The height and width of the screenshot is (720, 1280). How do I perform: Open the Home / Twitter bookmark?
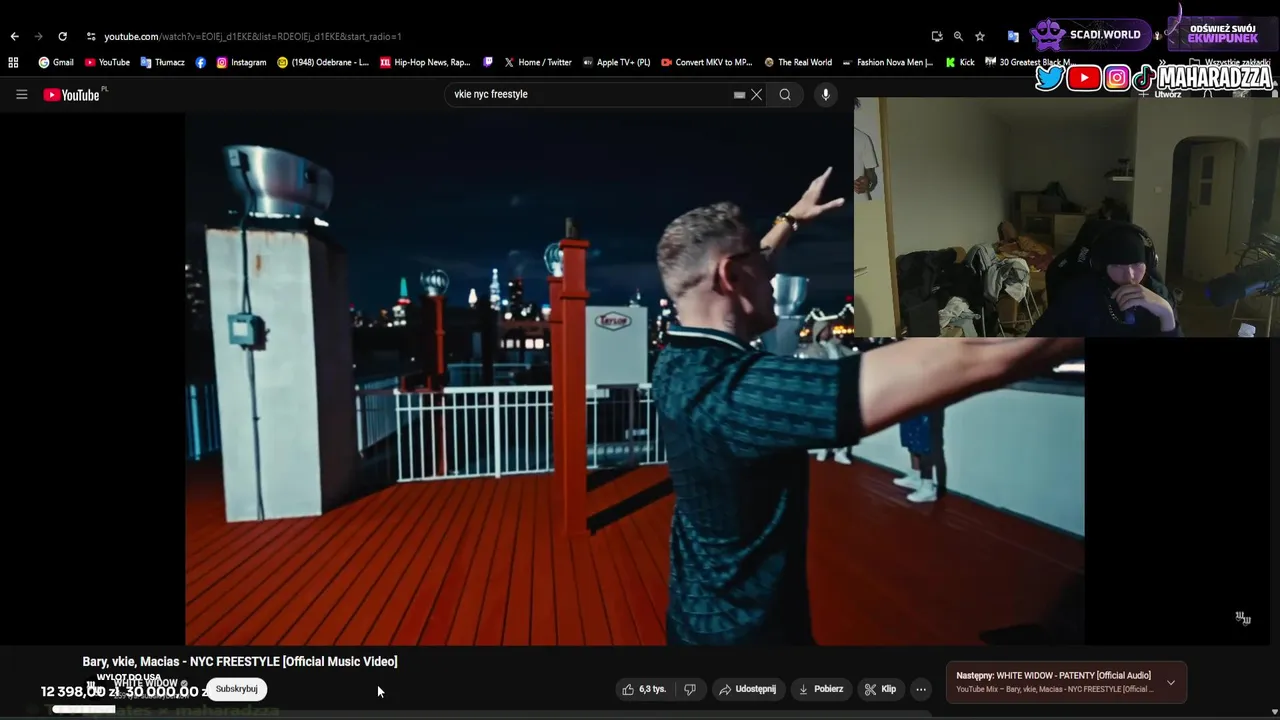(538, 62)
